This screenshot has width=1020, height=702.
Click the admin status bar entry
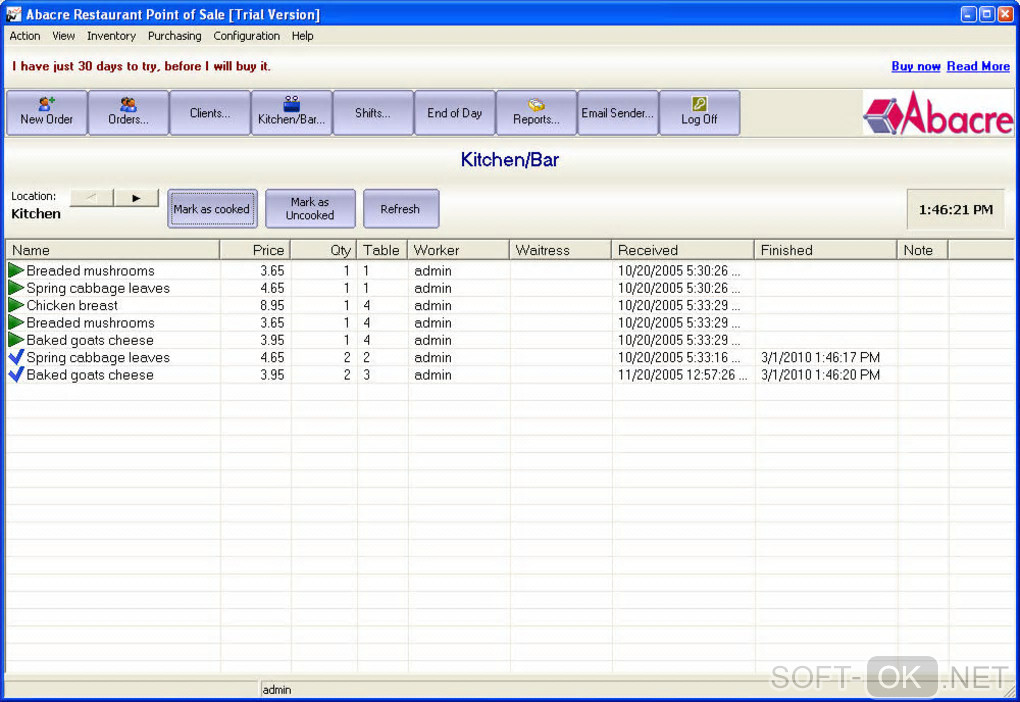coord(276,690)
